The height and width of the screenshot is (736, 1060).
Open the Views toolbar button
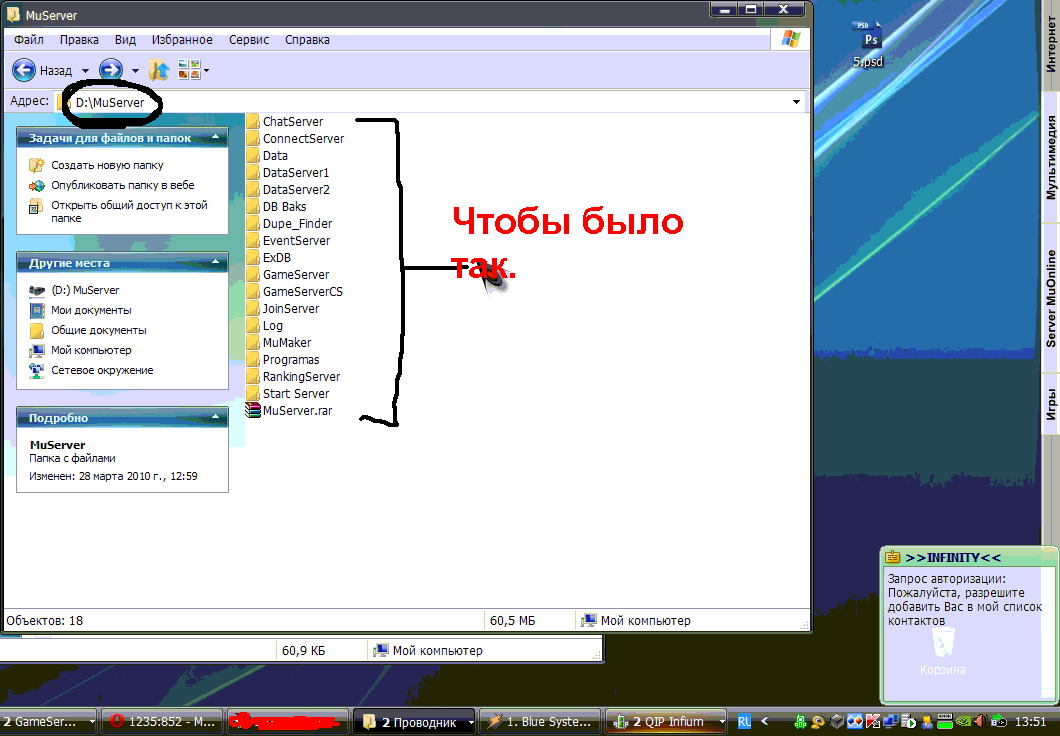[192, 70]
